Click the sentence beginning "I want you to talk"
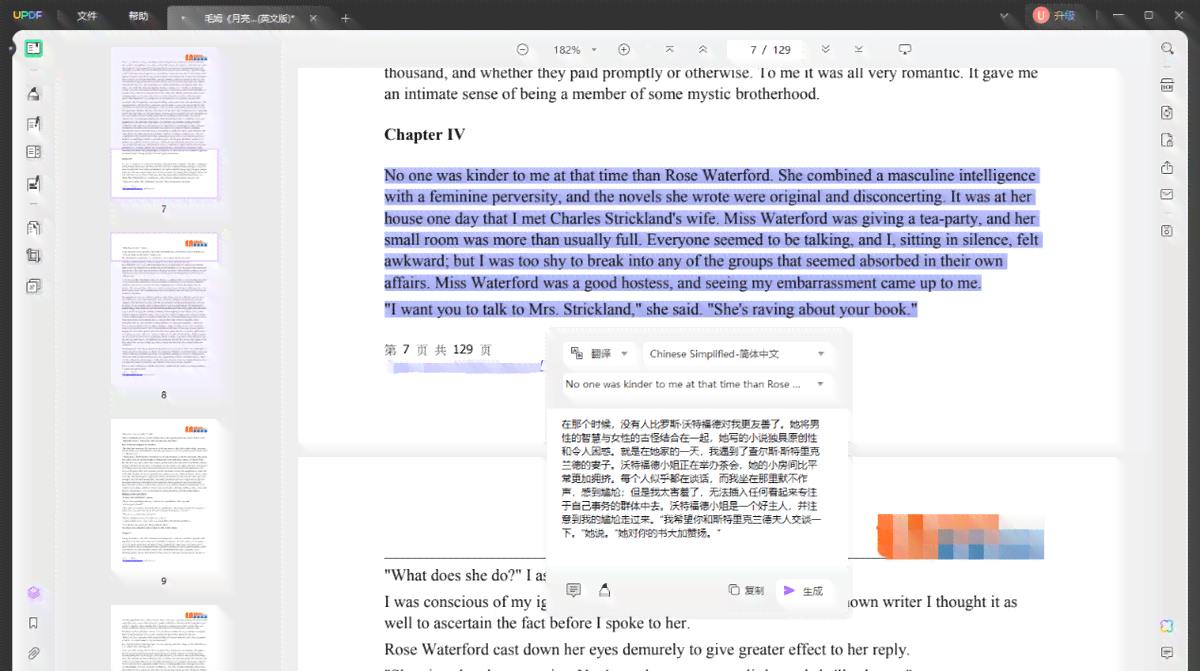 point(651,309)
